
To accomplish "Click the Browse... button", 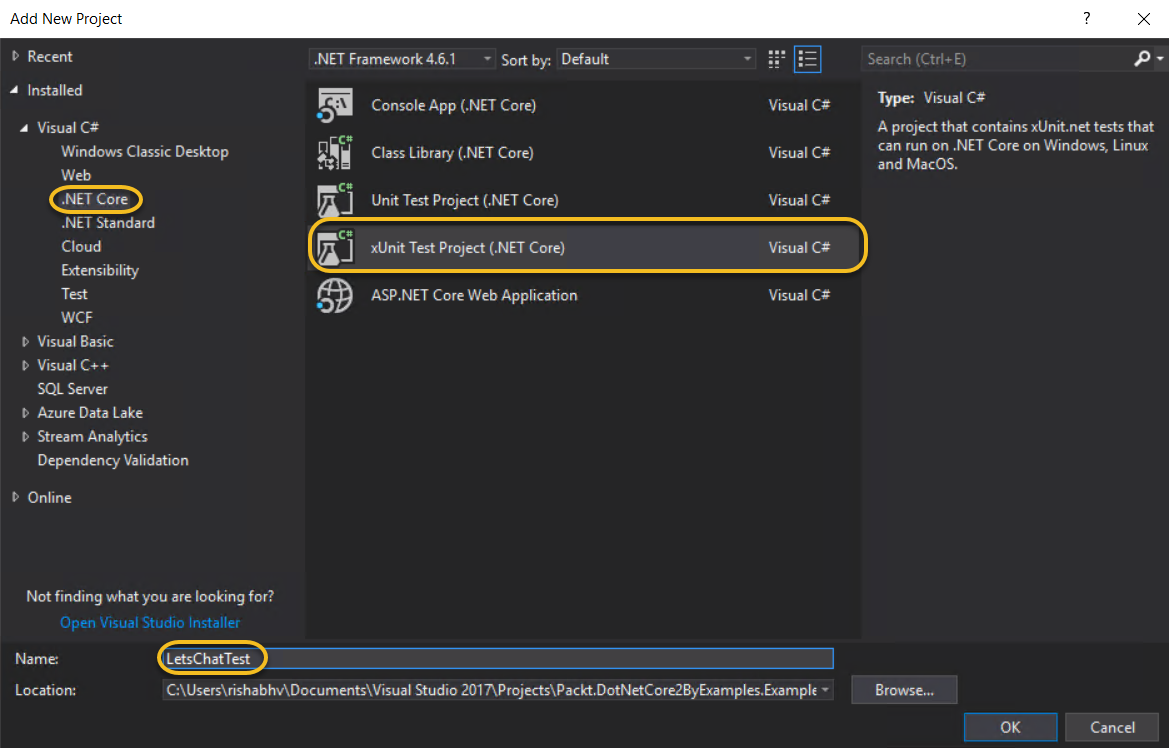I will click(904, 690).
